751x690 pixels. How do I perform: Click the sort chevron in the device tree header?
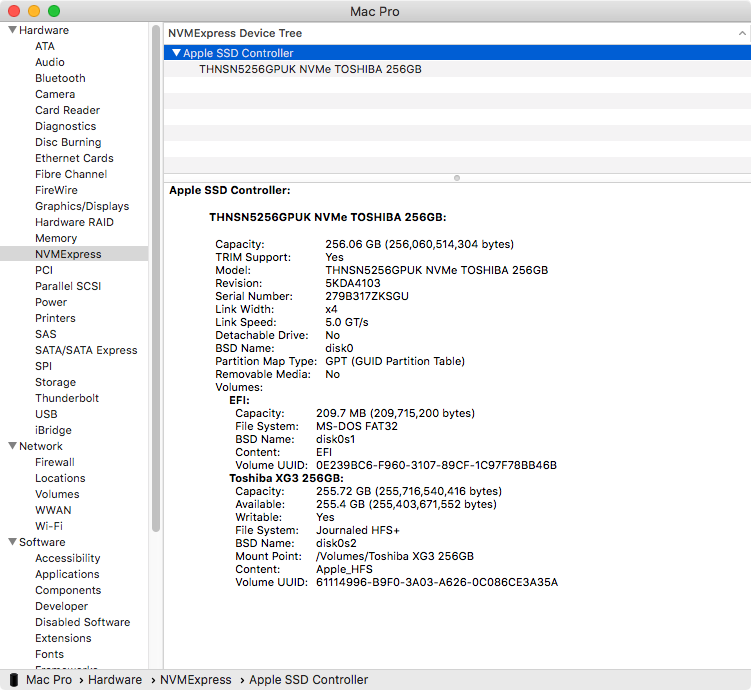click(742, 33)
